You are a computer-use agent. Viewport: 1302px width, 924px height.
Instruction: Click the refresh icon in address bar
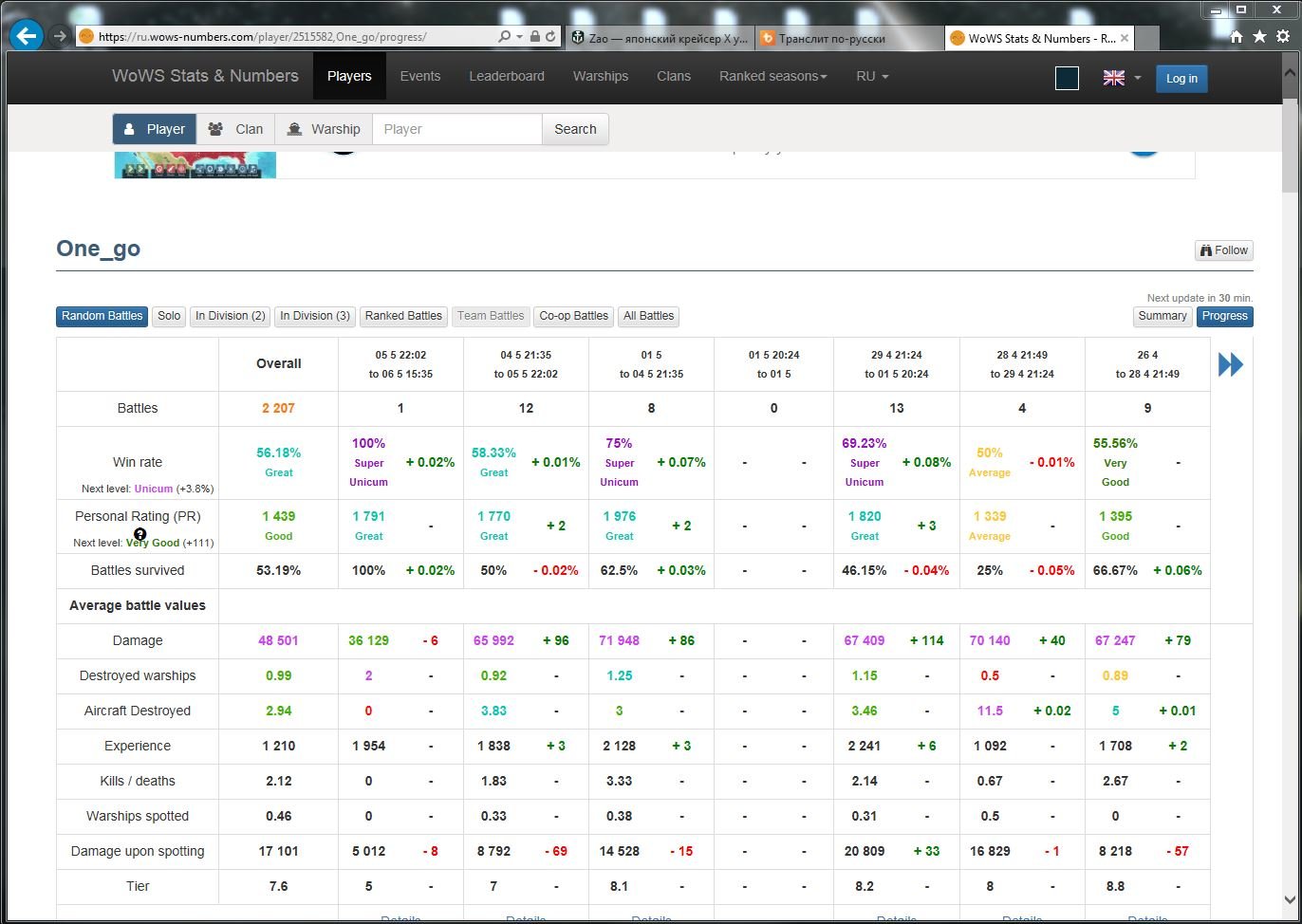[551, 37]
